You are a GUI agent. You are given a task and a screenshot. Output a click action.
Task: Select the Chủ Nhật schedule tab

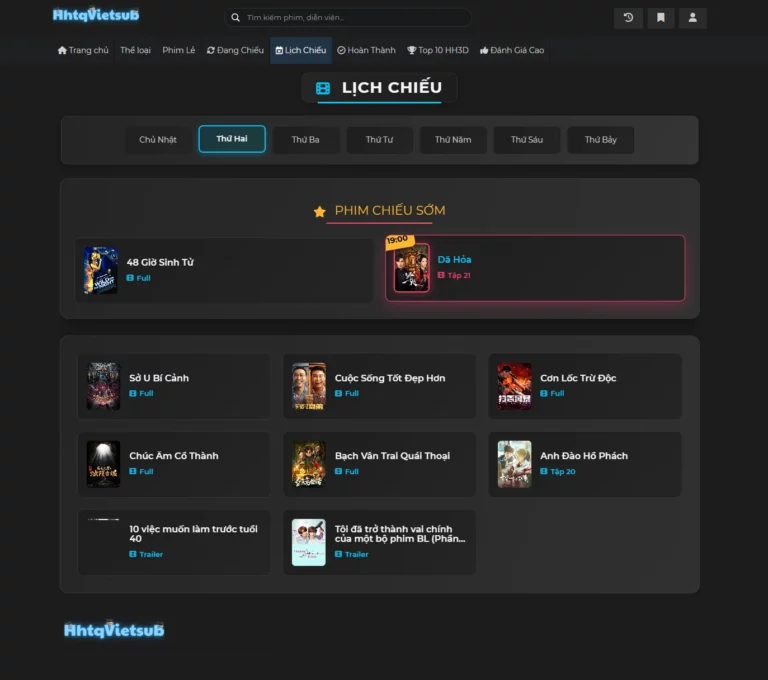(x=158, y=140)
